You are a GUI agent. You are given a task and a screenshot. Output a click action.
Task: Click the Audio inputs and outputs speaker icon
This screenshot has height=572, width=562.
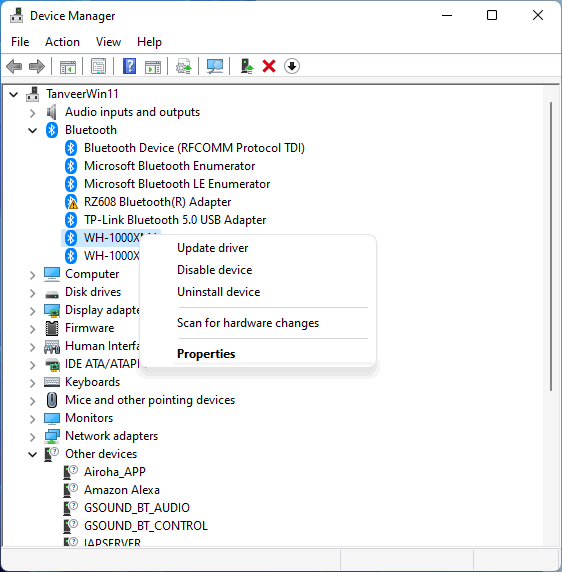point(52,112)
